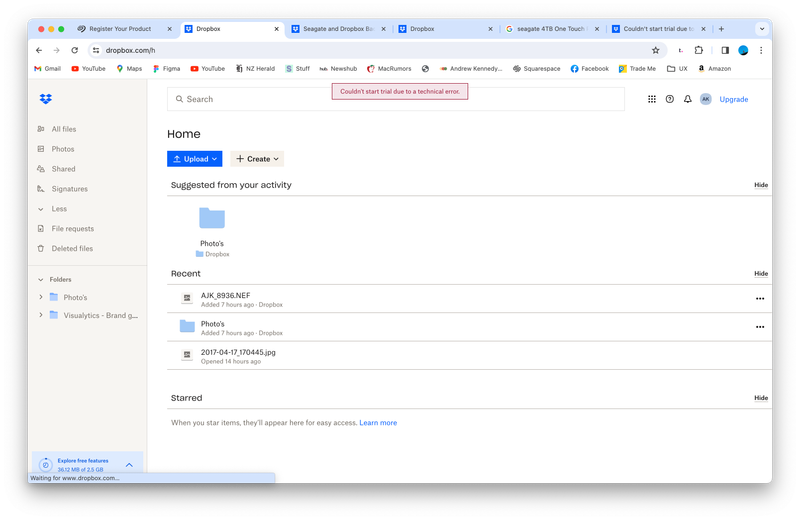Open site information icon in address bar
The width and height of the screenshot is (800, 520).
(96, 50)
